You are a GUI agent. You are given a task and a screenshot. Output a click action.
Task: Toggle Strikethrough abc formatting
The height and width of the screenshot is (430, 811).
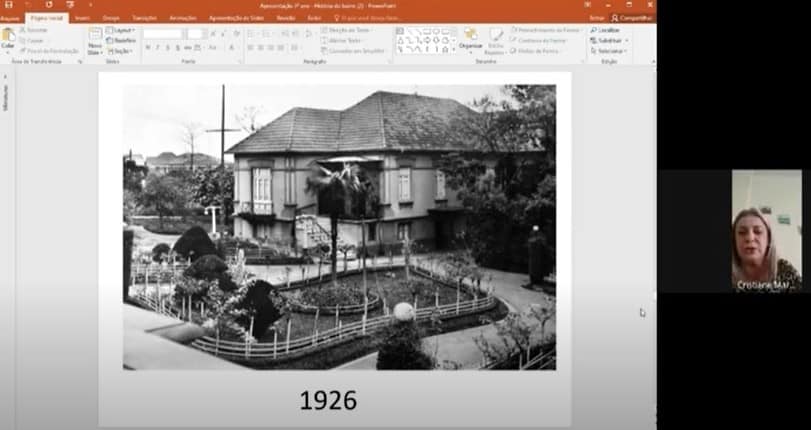point(188,48)
